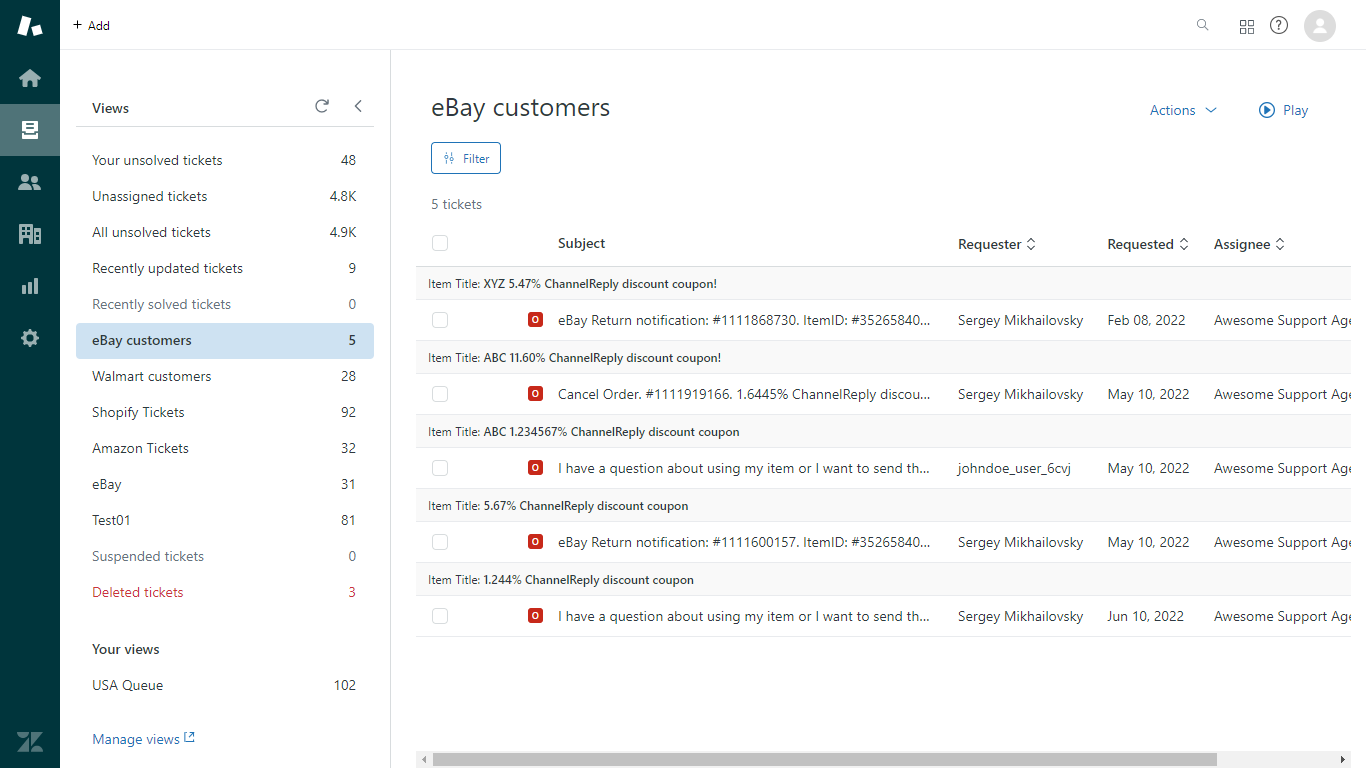
Task: Sort by Requester column
Action: click(x=997, y=244)
